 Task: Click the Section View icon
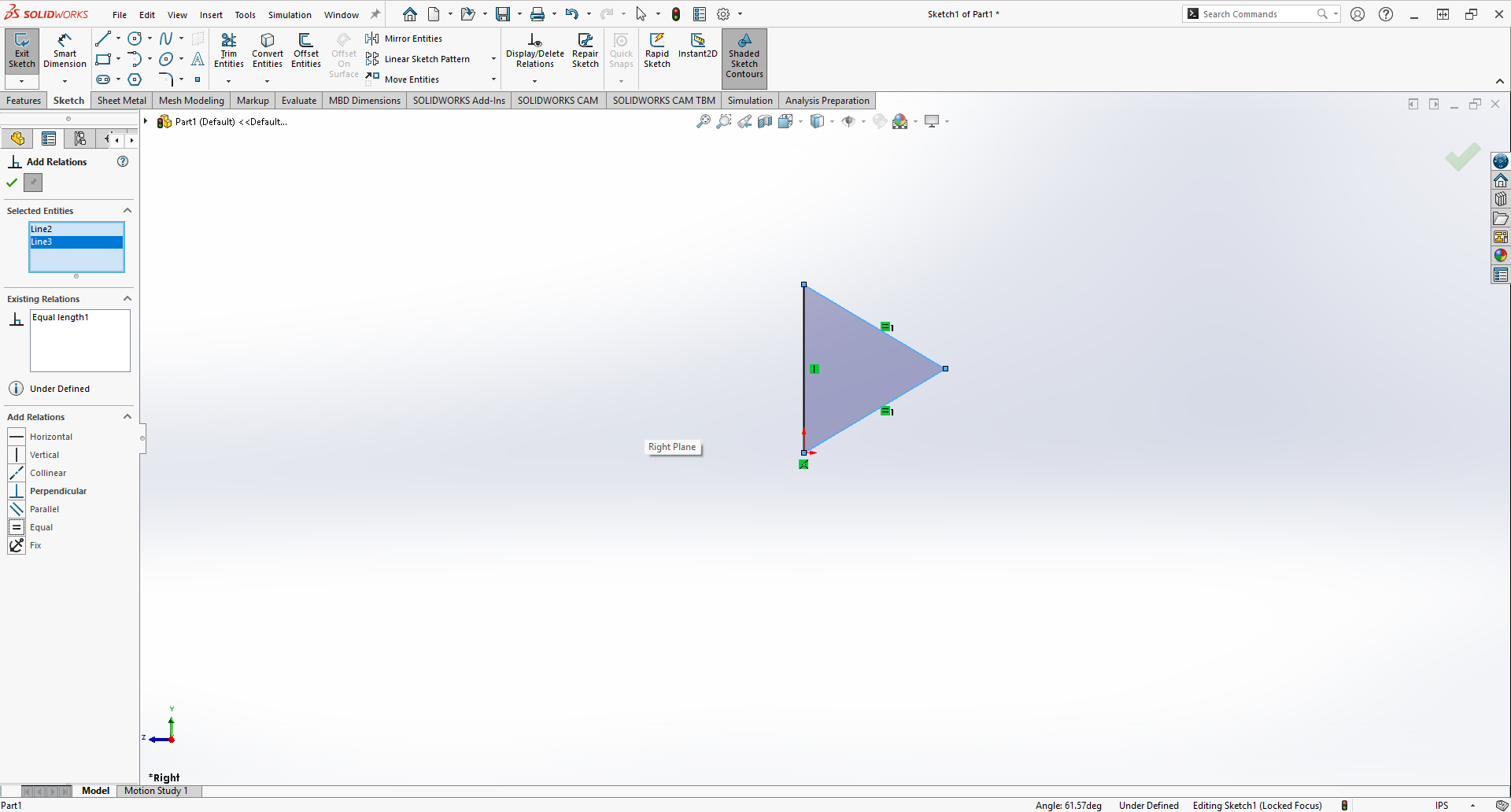coord(765,121)
